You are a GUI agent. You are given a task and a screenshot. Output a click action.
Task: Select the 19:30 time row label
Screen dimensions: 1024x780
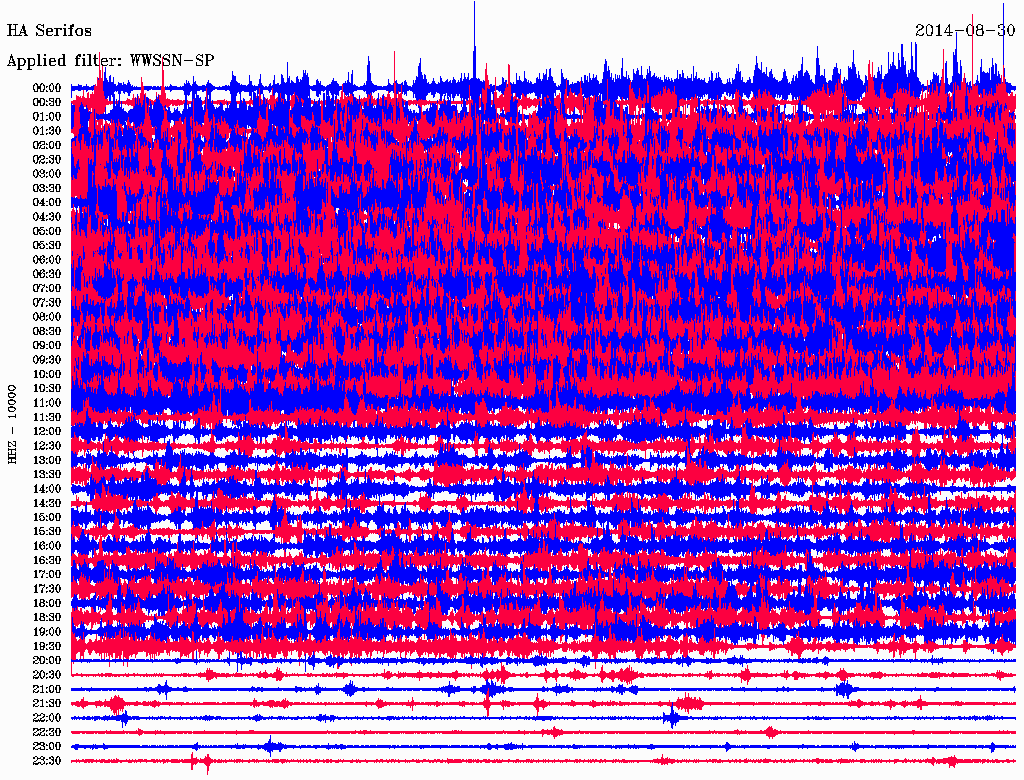click(x=47, y=646)
